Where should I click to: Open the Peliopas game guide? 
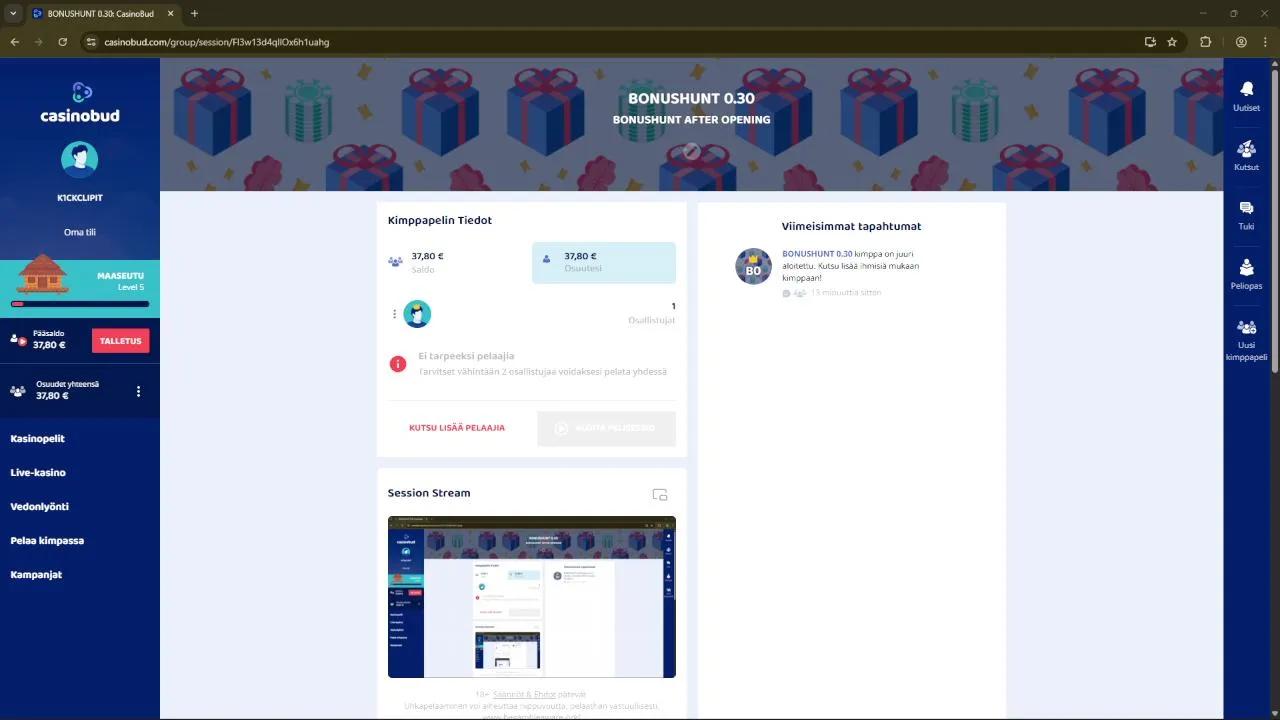point(1246,274)
